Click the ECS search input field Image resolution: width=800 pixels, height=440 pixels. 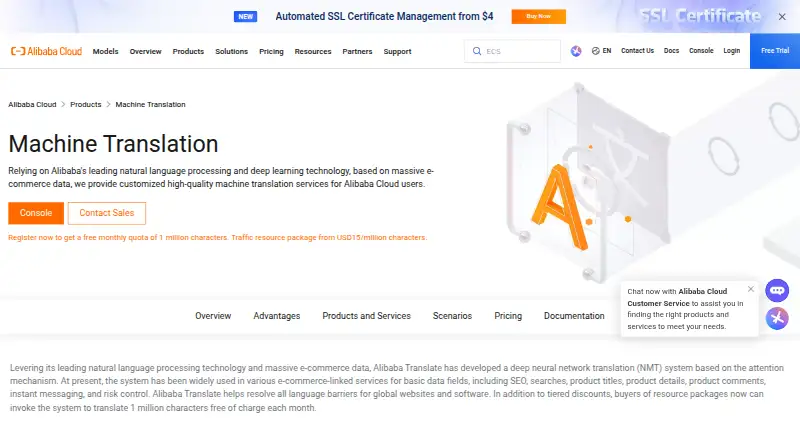(x=512, y=51)
